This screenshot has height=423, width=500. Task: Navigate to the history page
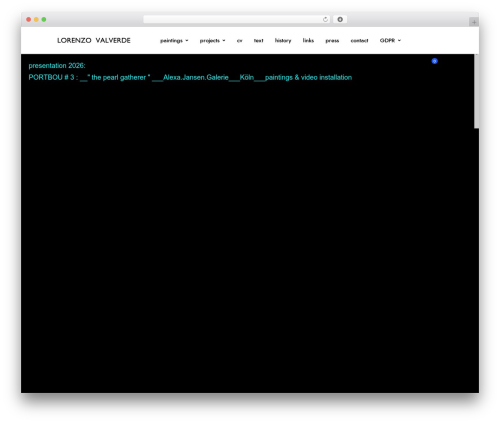[283, 41]
